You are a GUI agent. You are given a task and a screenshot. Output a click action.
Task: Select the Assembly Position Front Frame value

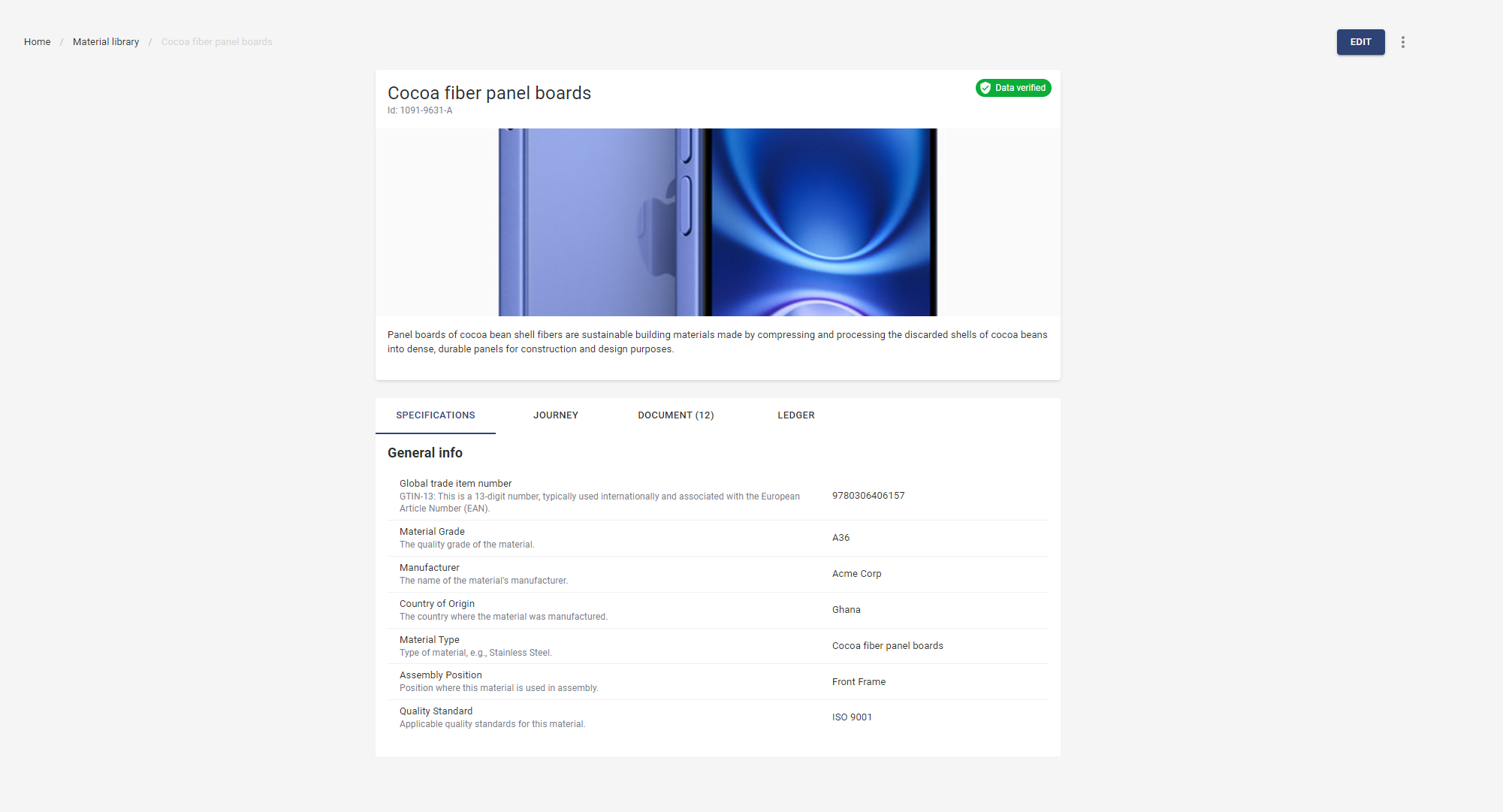[x=859, y=682]
